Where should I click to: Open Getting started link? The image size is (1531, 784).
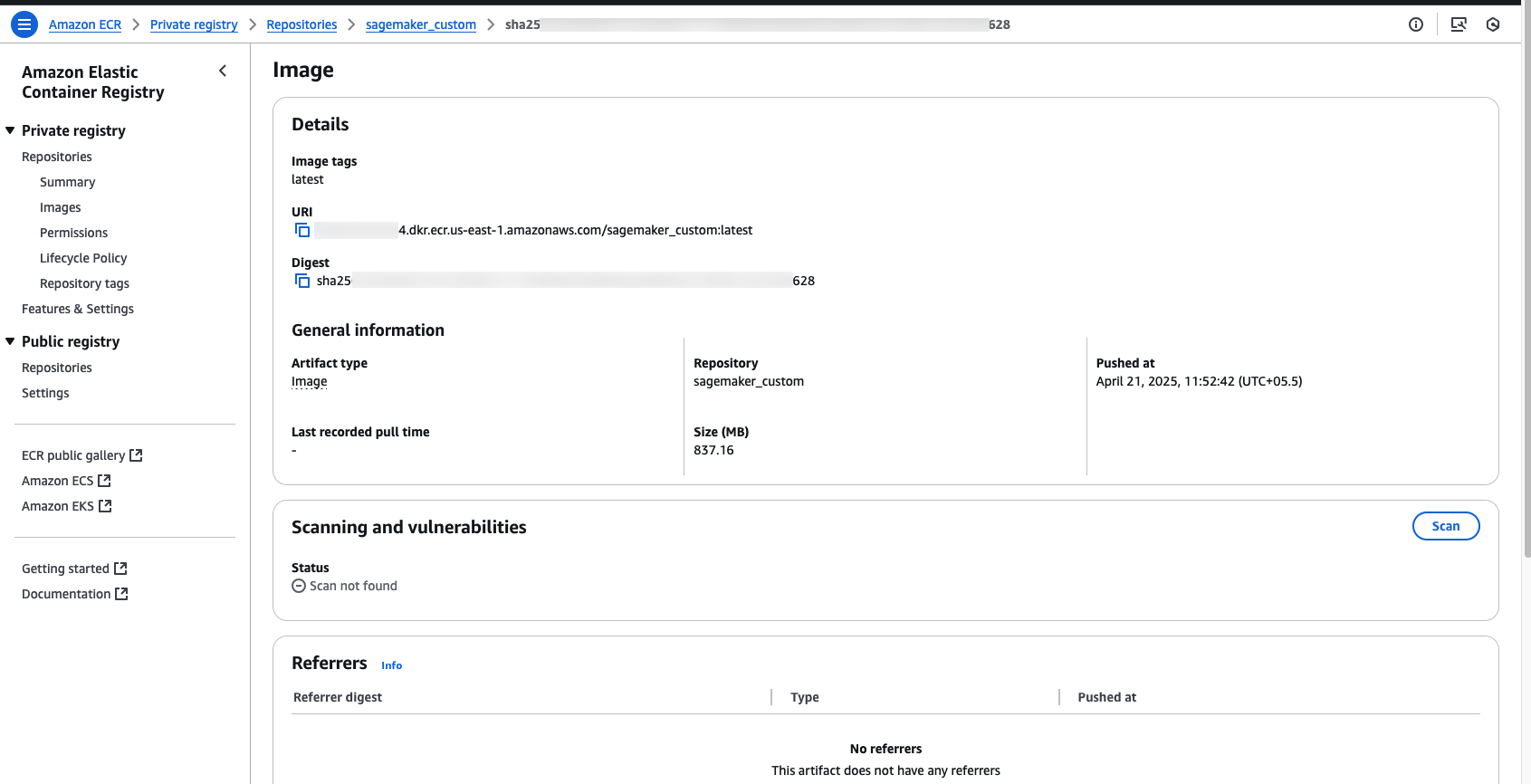point(65,569)
